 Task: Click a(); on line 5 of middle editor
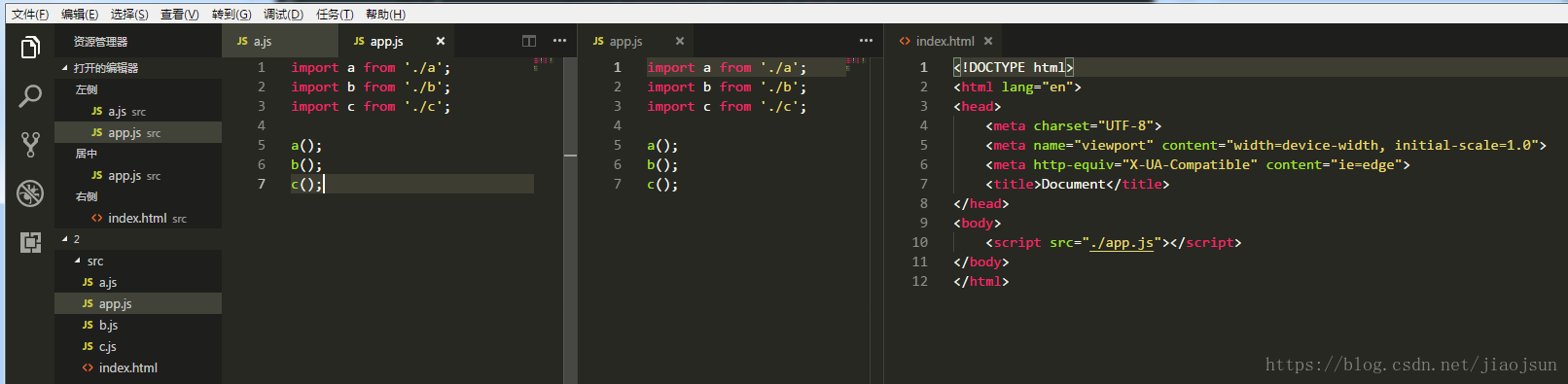coord(662,145)
